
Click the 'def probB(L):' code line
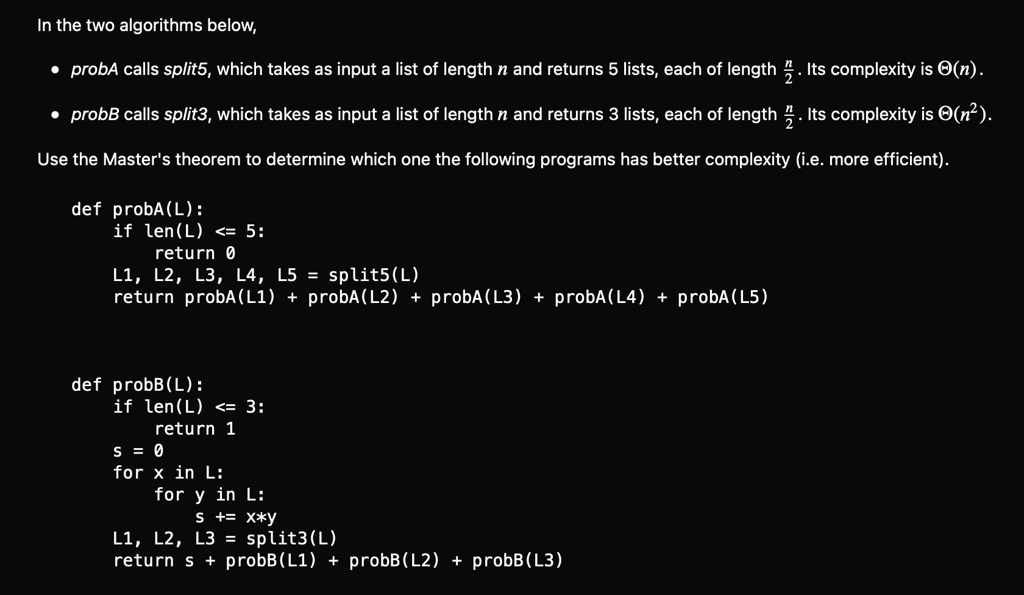tap(138, 385)
